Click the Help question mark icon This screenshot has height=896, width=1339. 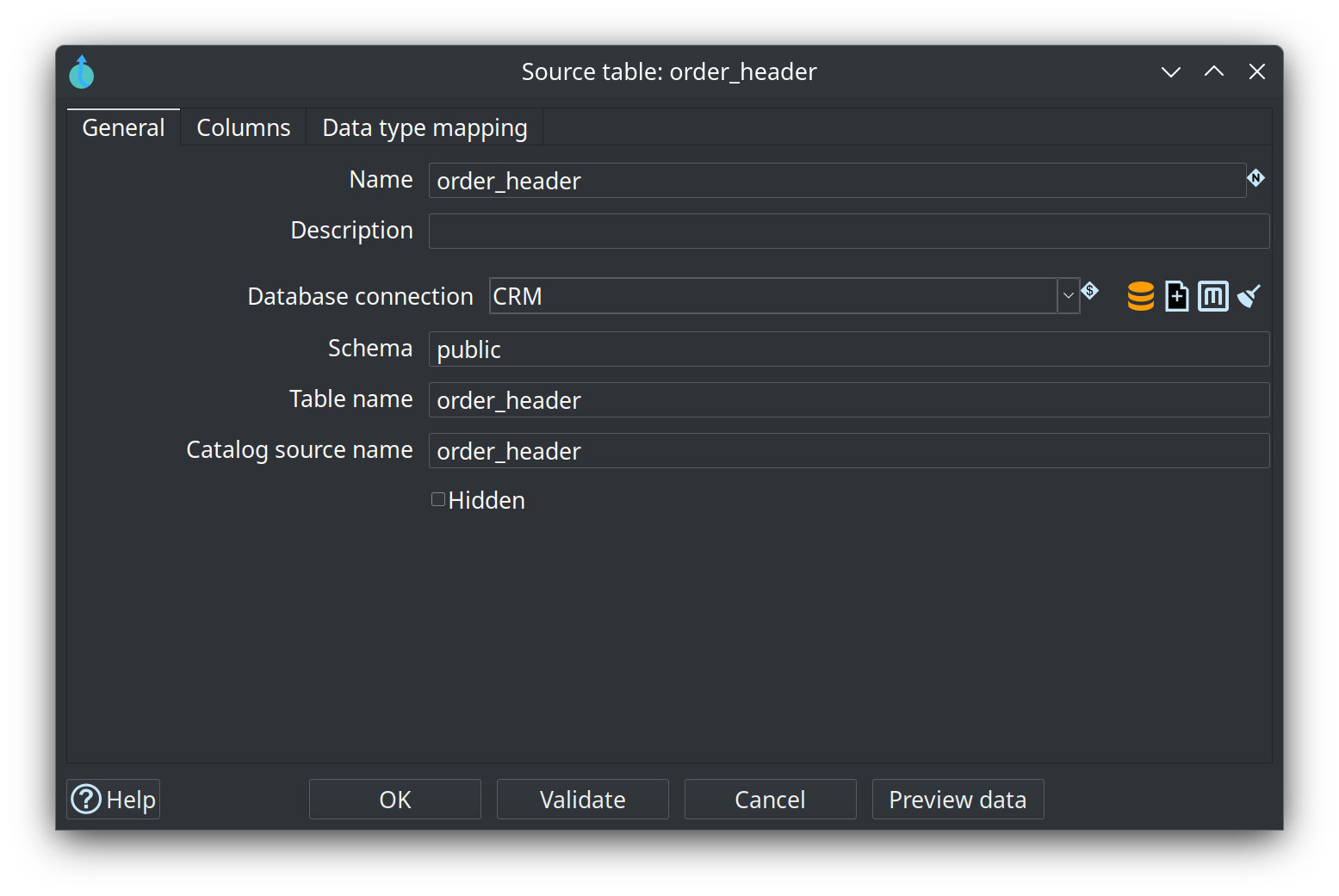click(86, 800)
